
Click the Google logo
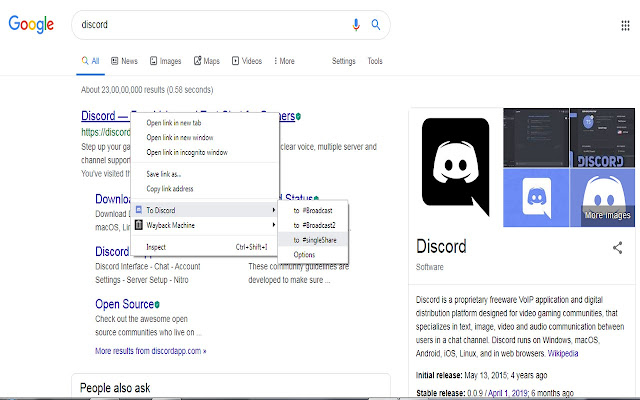tap(31, 24)
